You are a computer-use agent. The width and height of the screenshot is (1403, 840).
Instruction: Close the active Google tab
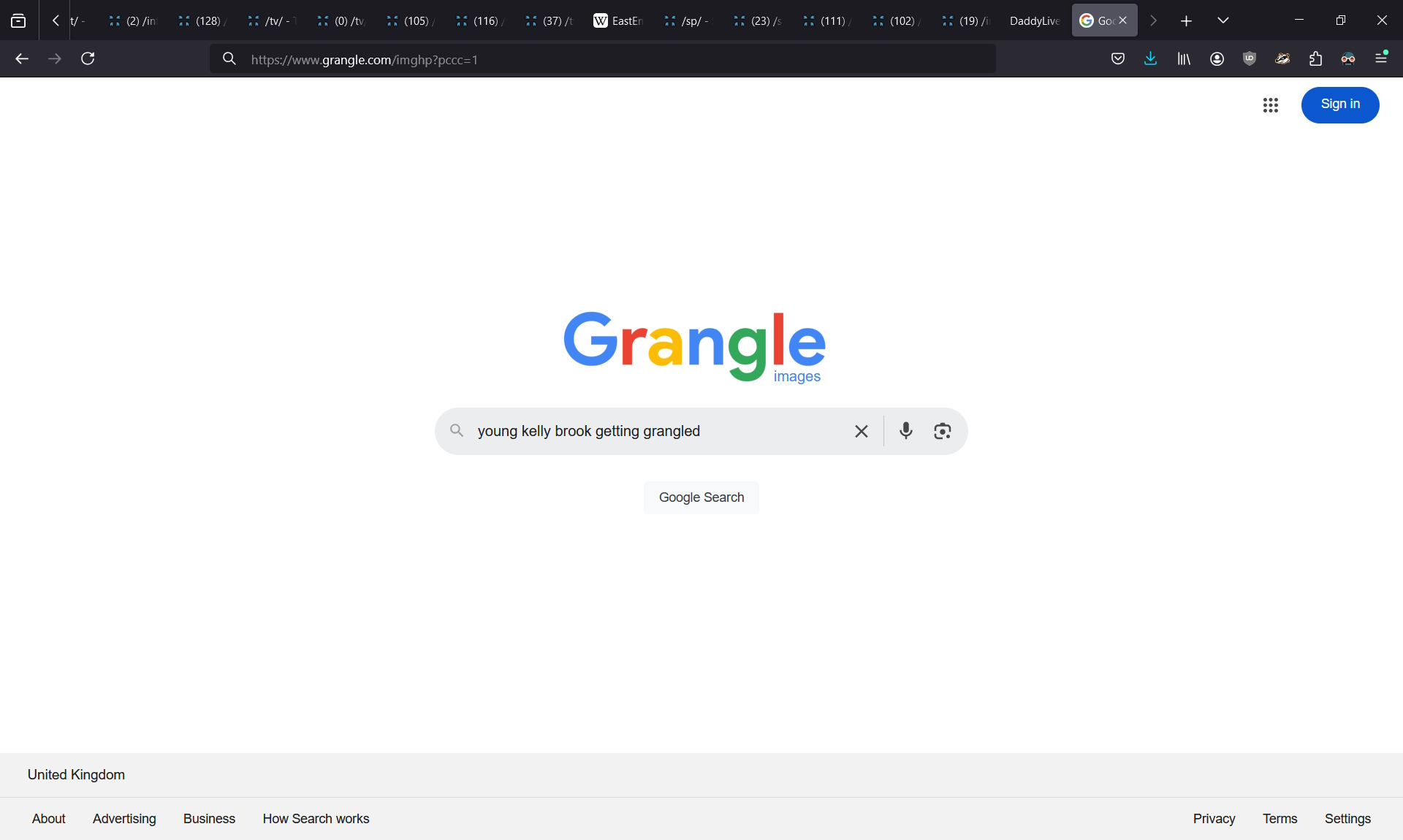coord(1123,20)
